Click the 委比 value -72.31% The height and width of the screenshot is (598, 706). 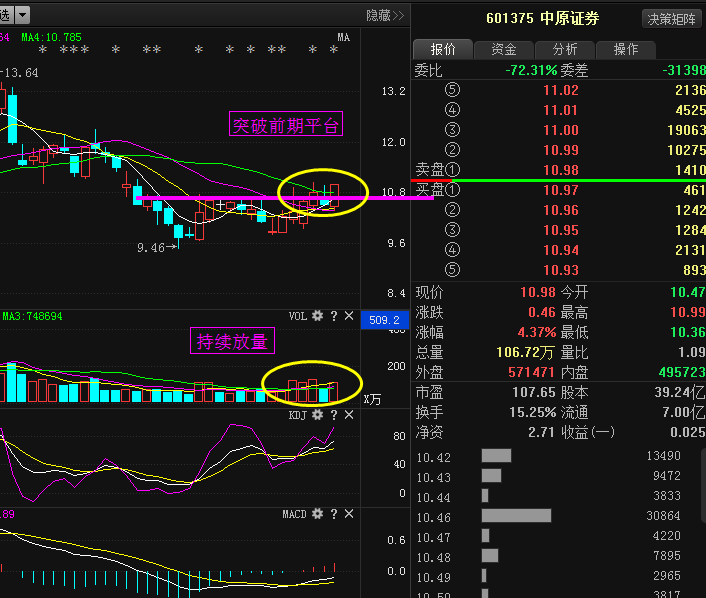(x=531, y=70)
